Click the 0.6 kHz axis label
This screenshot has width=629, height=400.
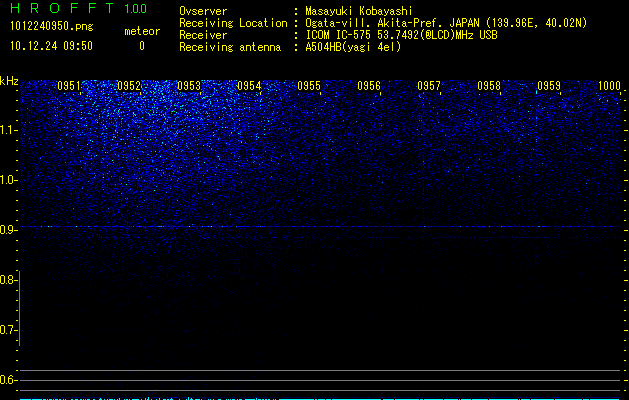8,380
